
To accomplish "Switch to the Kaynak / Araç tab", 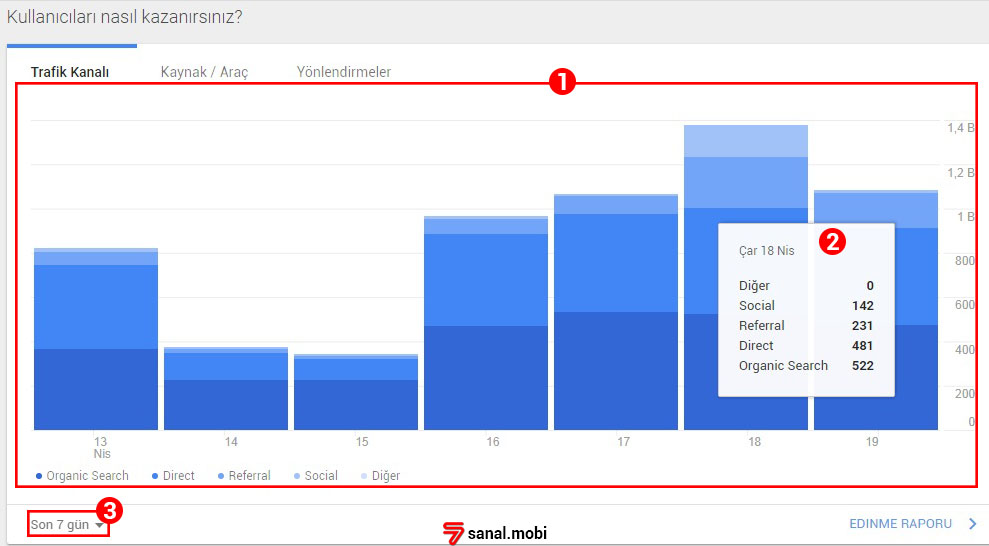I will click(x=204, y=72).
